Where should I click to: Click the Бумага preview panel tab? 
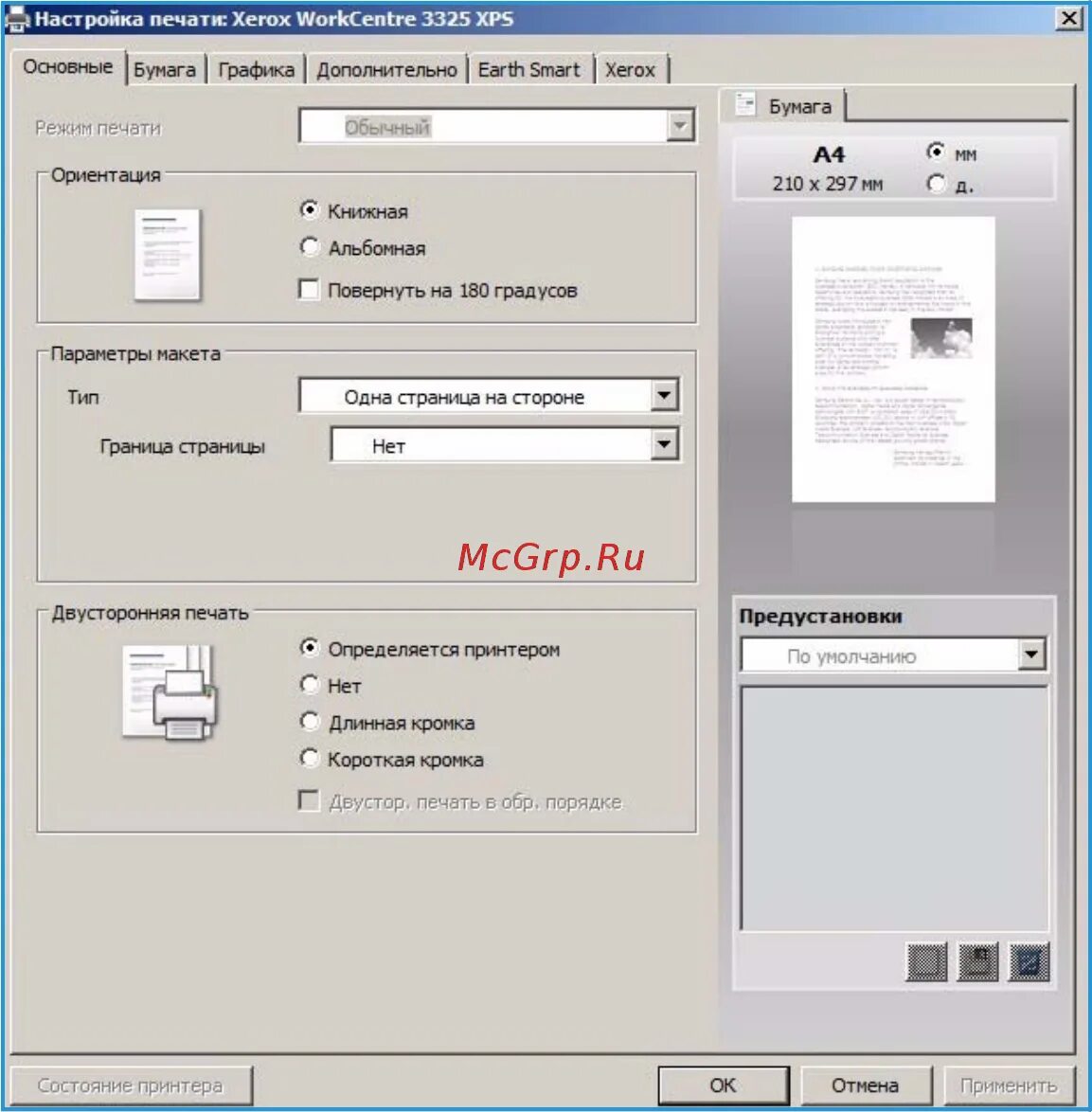pos(783,106)
